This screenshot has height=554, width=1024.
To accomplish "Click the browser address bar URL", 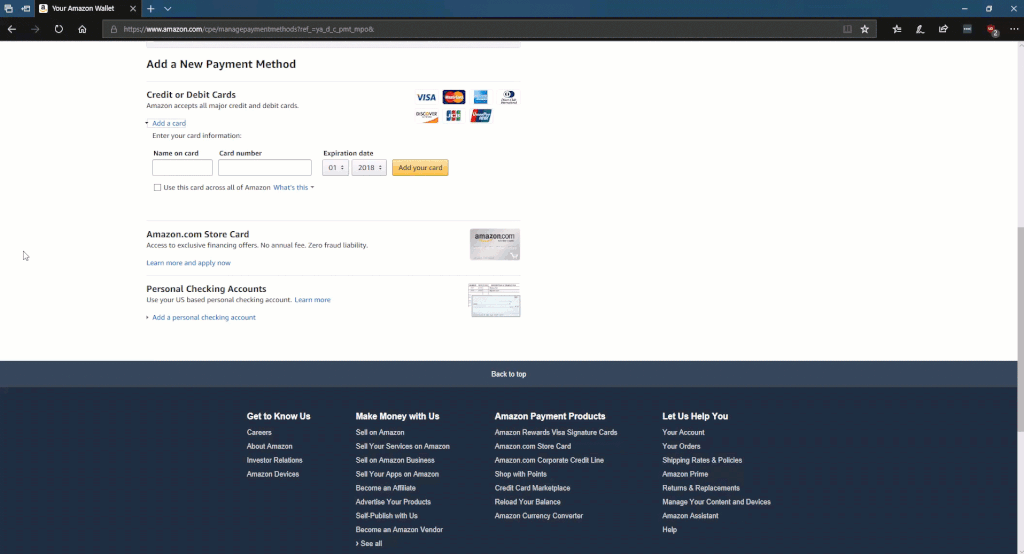I will coord(248,29).
